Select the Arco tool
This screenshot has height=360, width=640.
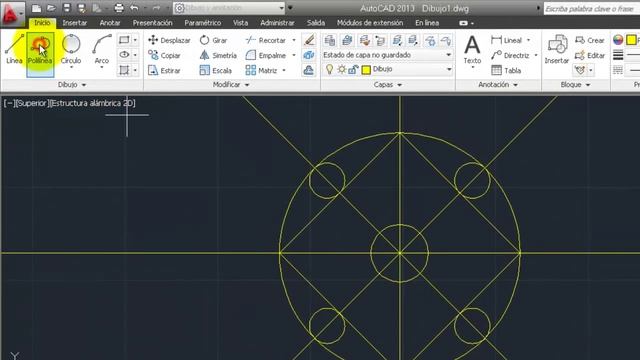tap(102, 49)
